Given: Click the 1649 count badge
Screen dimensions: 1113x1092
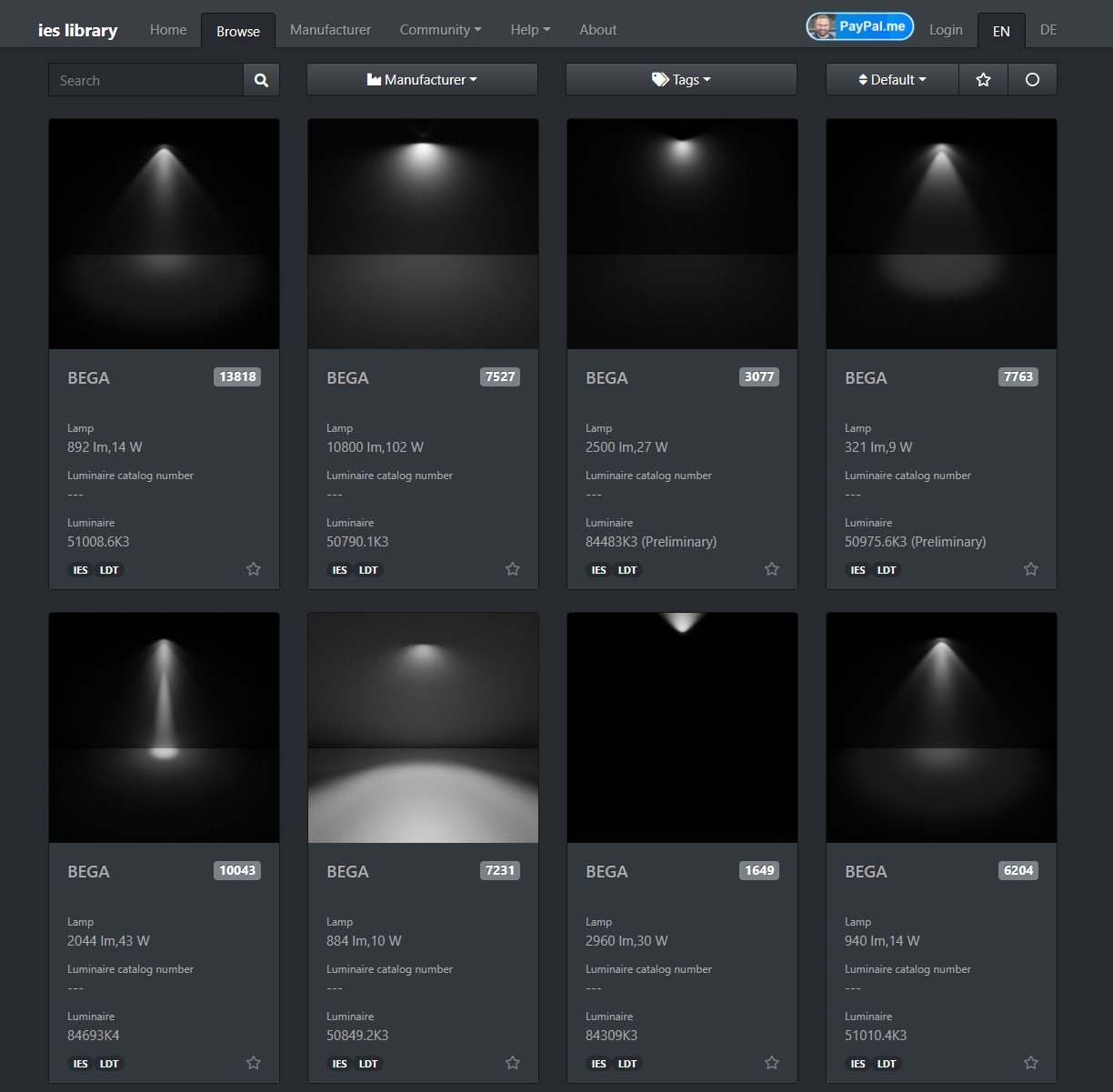Looking at the screenshot, I should 759,870.
